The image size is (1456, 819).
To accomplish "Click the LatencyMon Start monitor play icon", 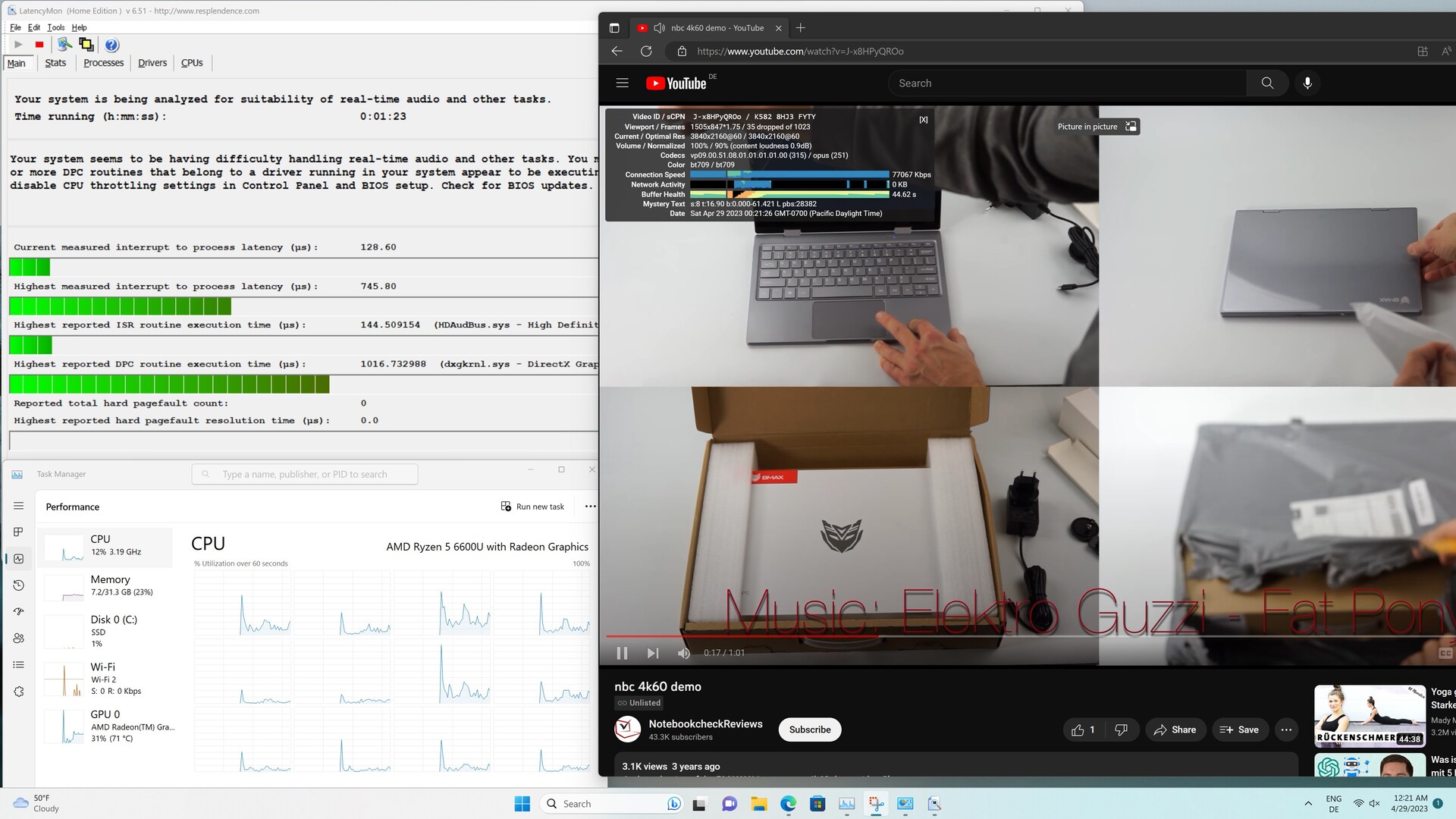I will [x=18, y=45].
